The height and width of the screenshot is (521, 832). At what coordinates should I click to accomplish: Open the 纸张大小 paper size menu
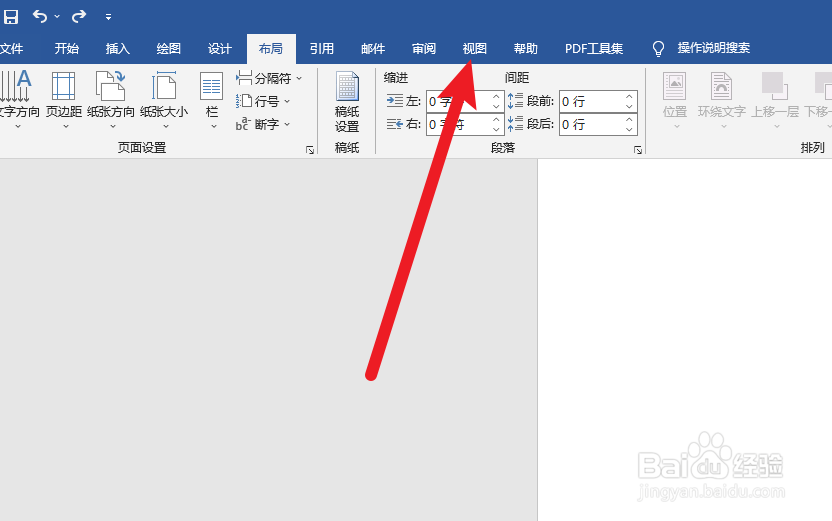click(164, 100)
